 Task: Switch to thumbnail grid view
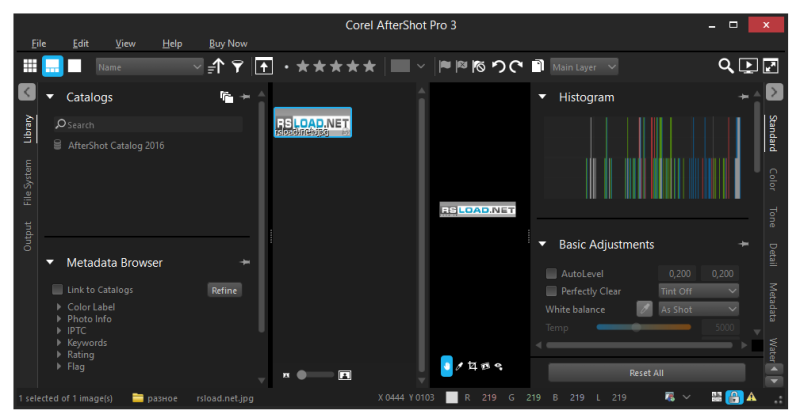point(30,66)
